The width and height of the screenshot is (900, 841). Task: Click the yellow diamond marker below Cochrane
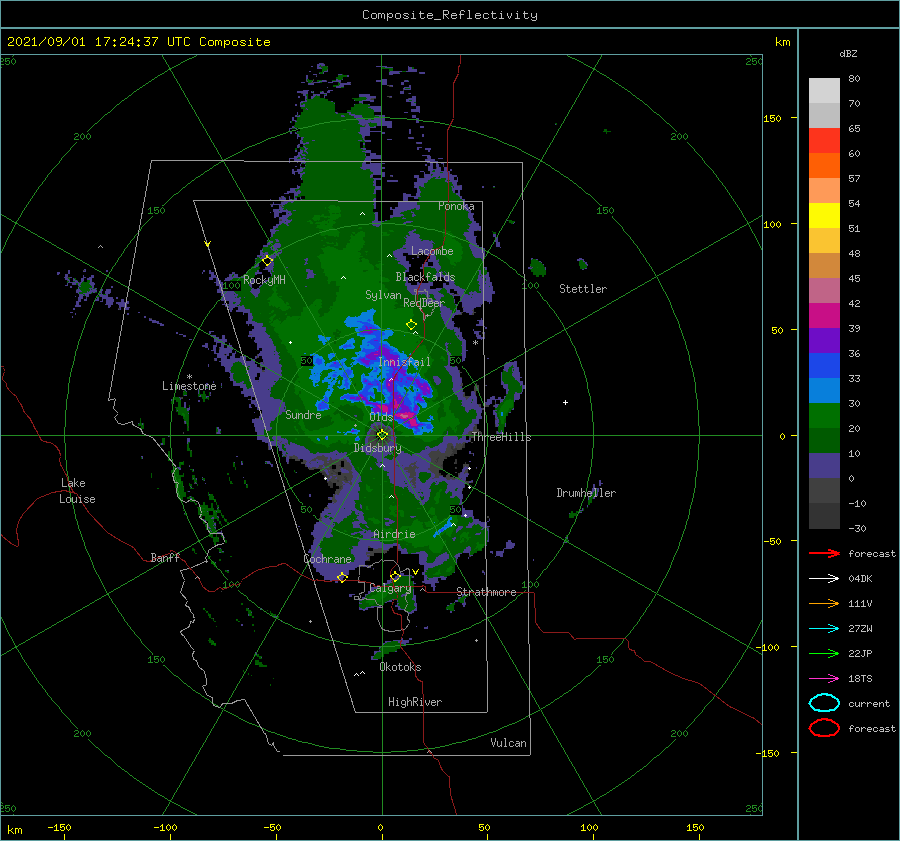[x=342, y=577]
